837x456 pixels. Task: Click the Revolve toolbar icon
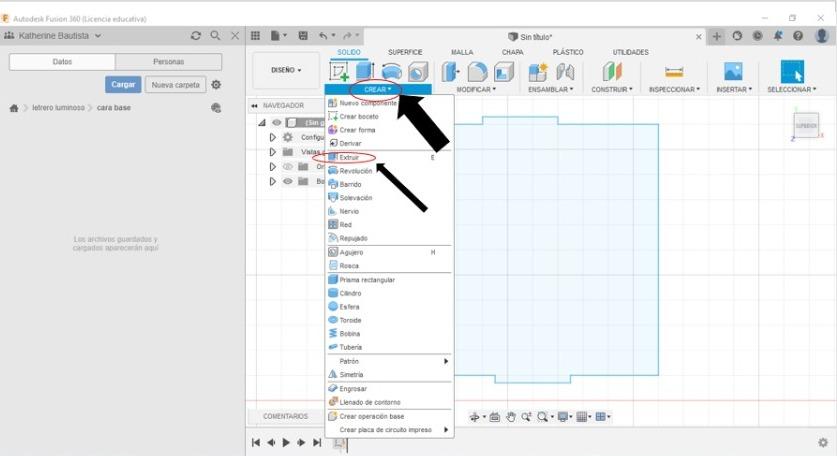pos(391,71)
